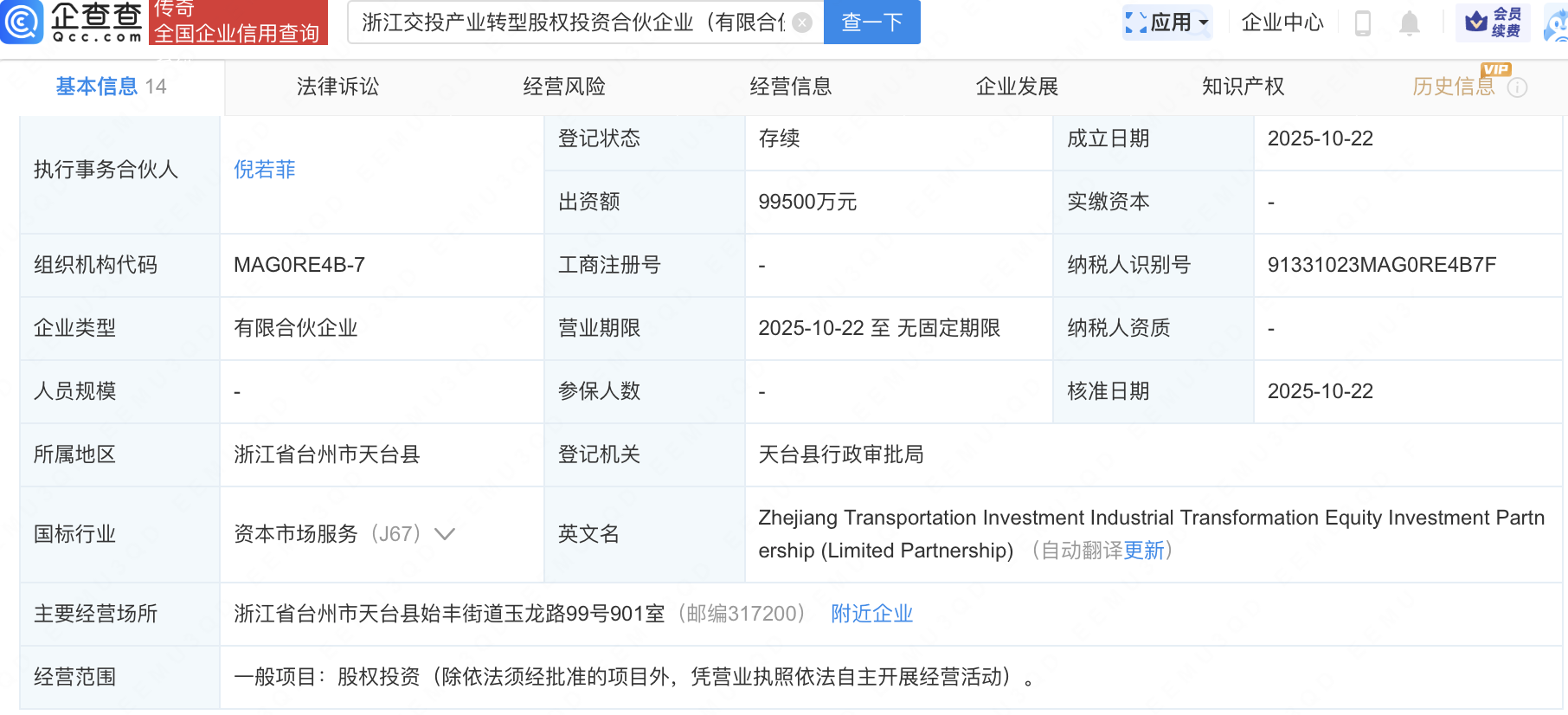Screen dimensions: 1568x715
Task: Clear the search box with the X icon
Action: (x=802, y=23)
